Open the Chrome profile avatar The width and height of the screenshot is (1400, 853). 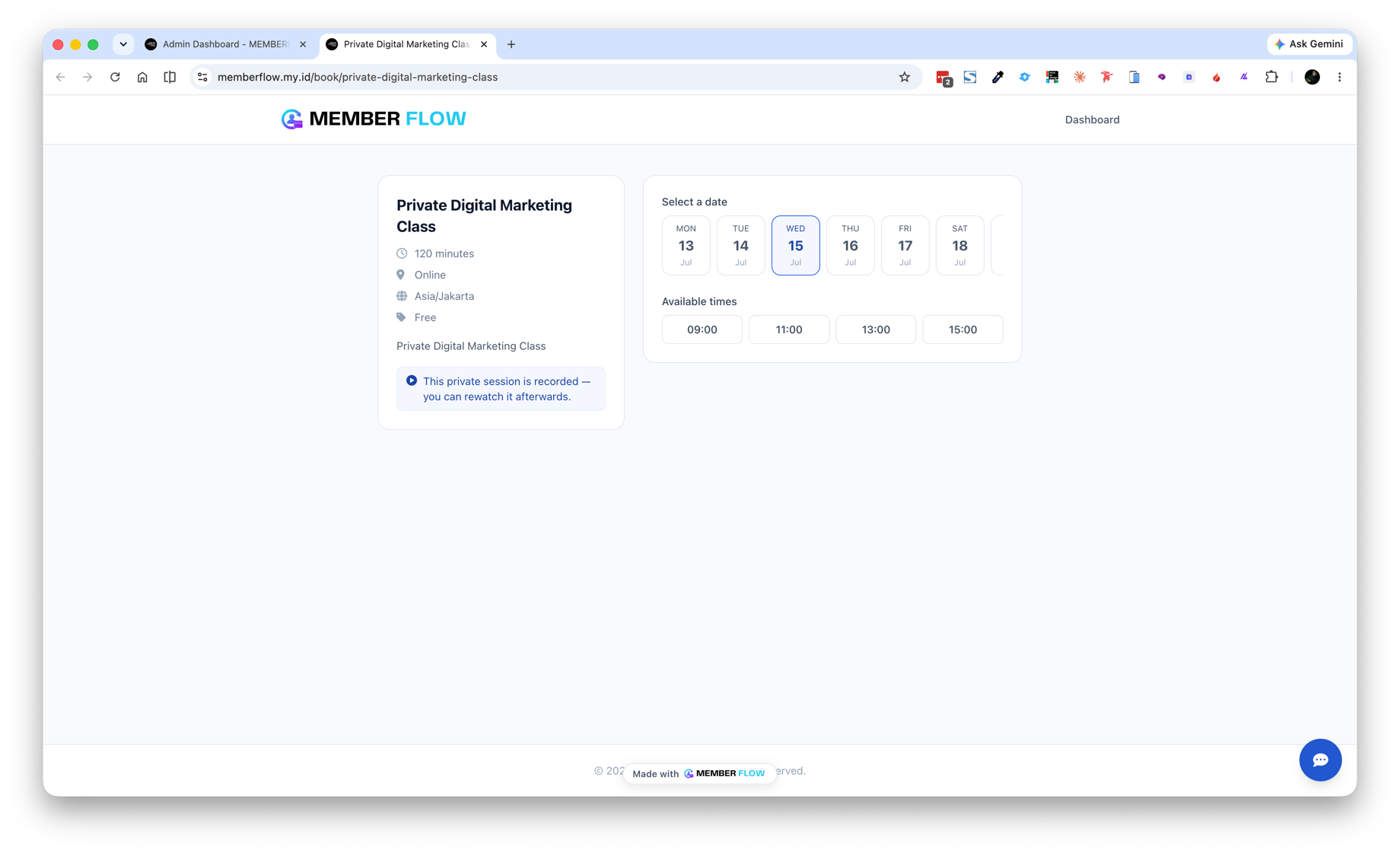tap(1312, 77)
